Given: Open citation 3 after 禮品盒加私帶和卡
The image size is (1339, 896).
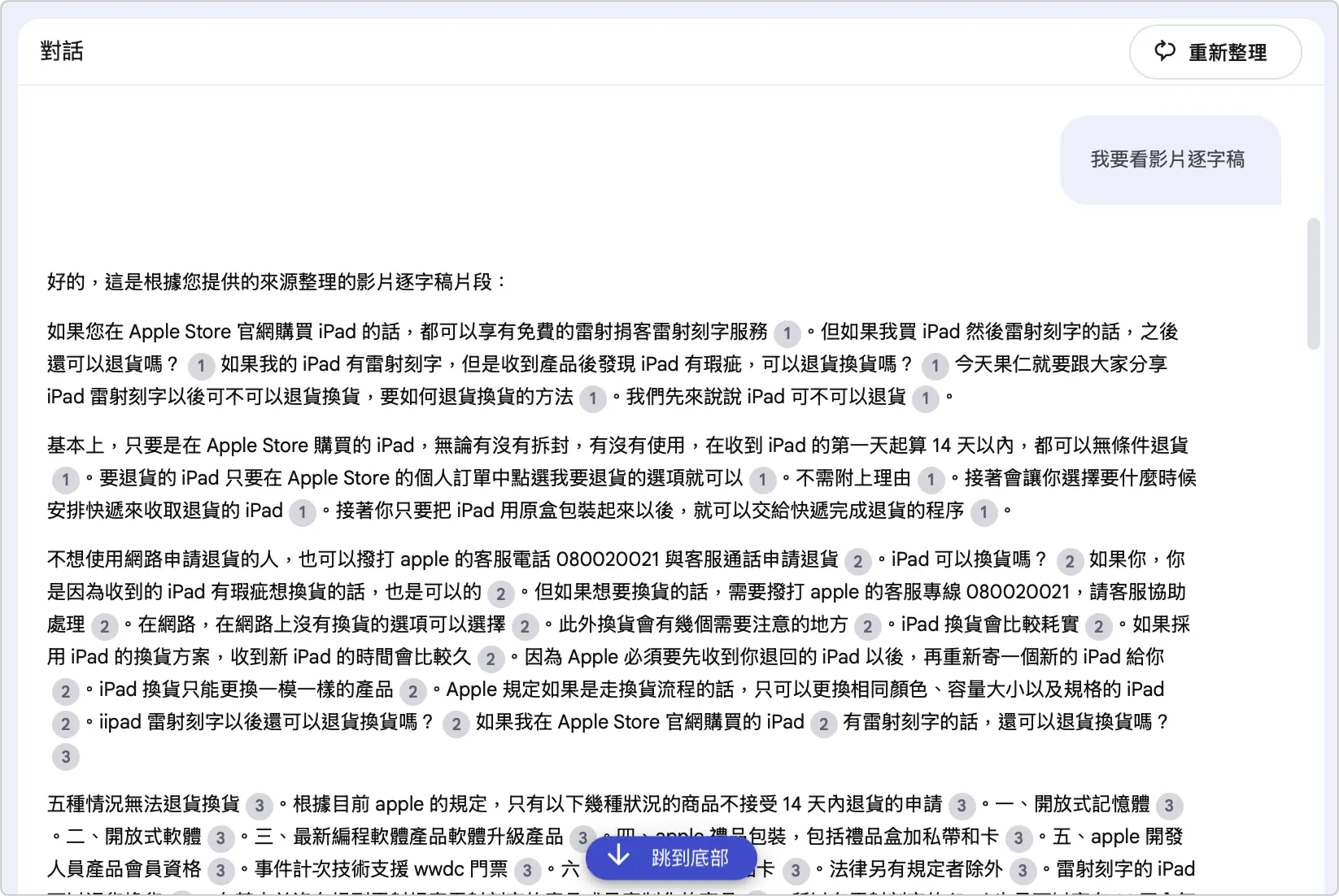Looking at the screenshot, I should pyautogui.click(x=1018, y=837).
